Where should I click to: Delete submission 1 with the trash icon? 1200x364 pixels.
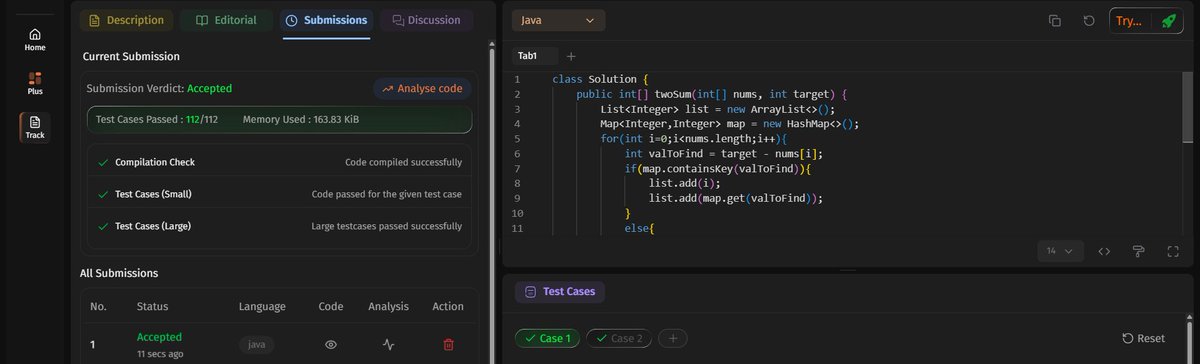coord(448,344)
